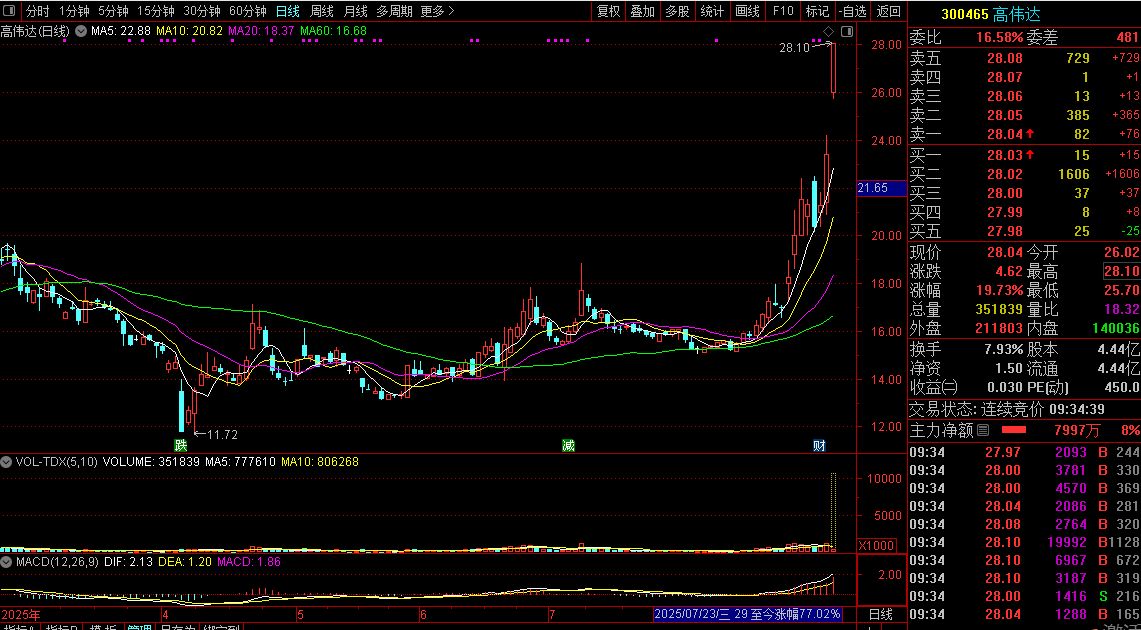Click the 跌 marker icon below the chart
This screenshot has width=1141, height=630.
coord(180,445)
